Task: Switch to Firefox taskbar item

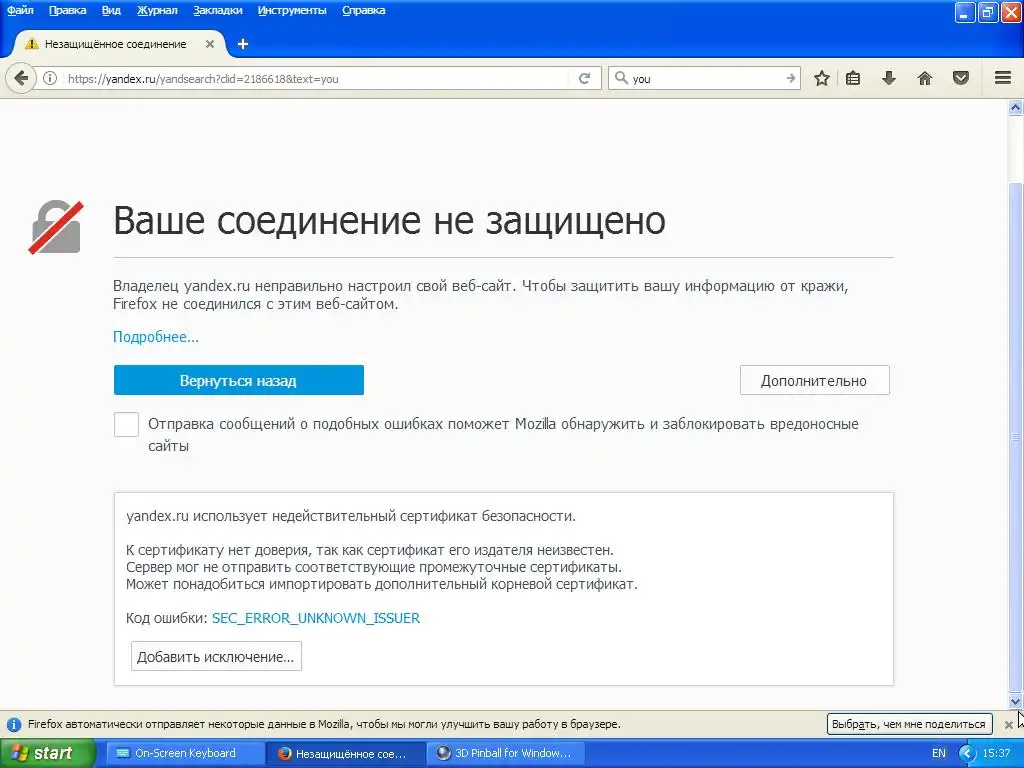Action: [346, 754]
